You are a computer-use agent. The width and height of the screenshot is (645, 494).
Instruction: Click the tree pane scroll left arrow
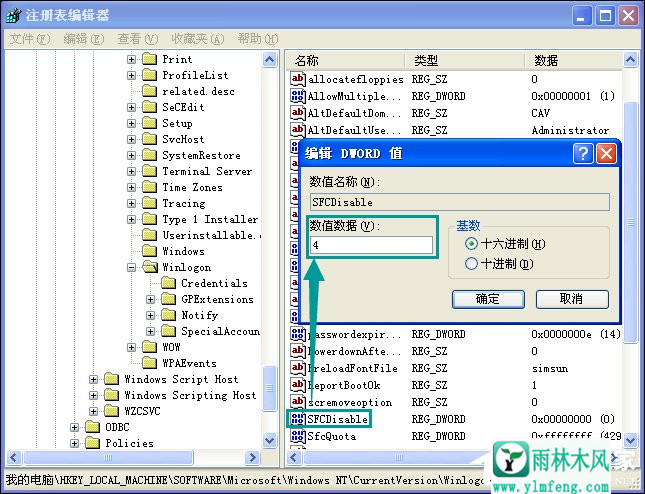tap(13, 457)
